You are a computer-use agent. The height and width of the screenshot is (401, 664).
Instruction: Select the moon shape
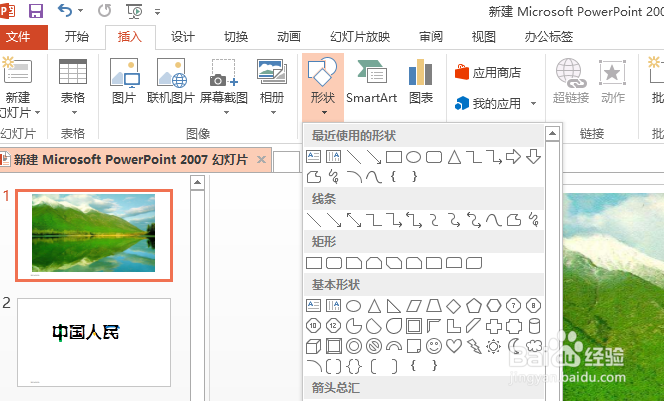pos(514,346)
